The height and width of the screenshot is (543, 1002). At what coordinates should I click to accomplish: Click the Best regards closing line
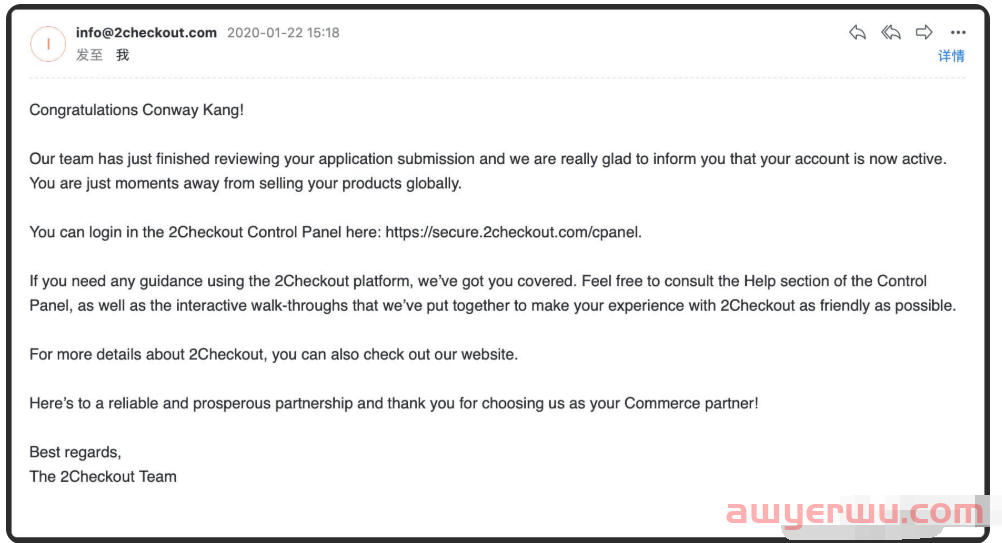click(x=75, y=452)
